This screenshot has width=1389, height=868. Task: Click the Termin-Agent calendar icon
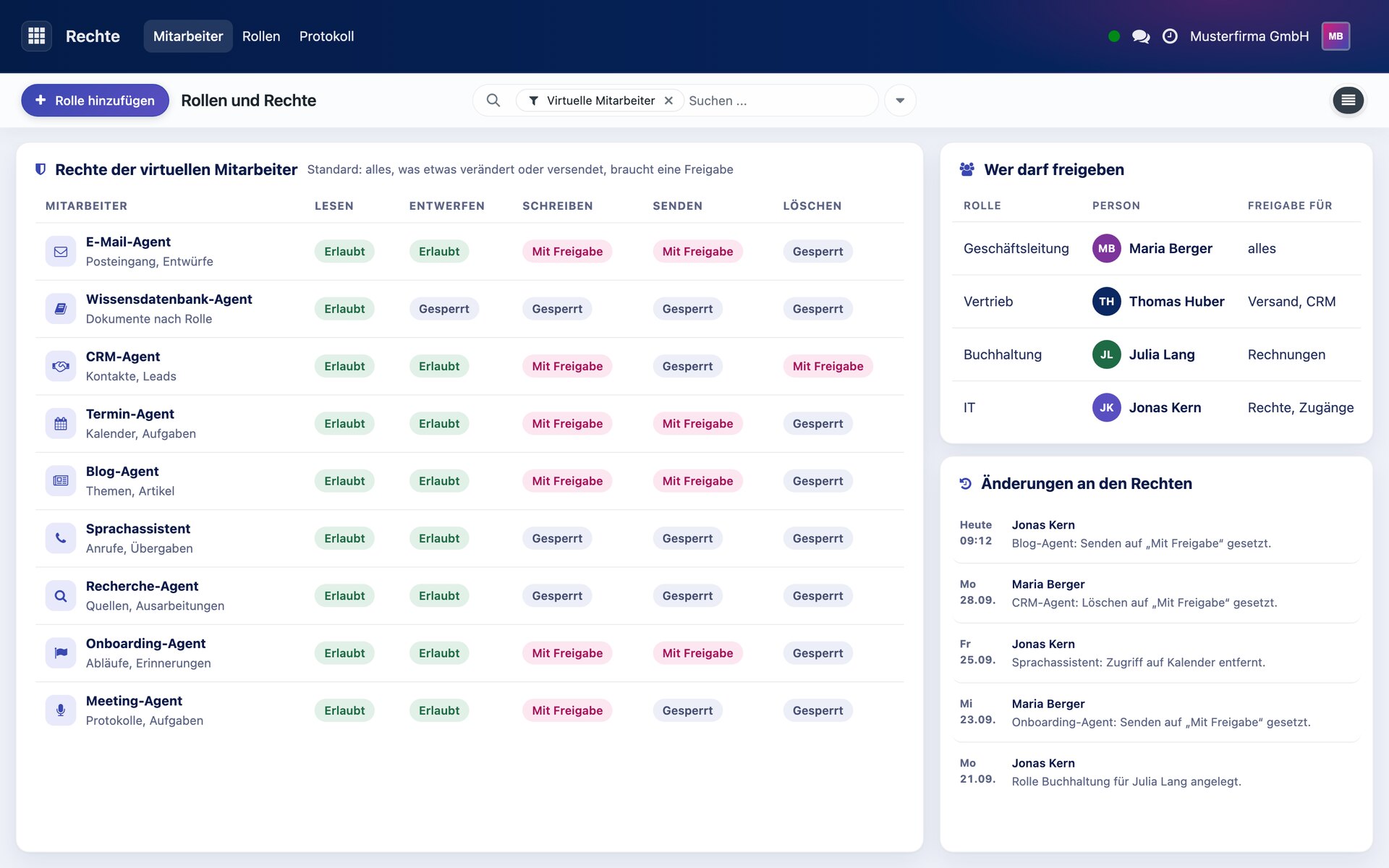click(61, 424)
